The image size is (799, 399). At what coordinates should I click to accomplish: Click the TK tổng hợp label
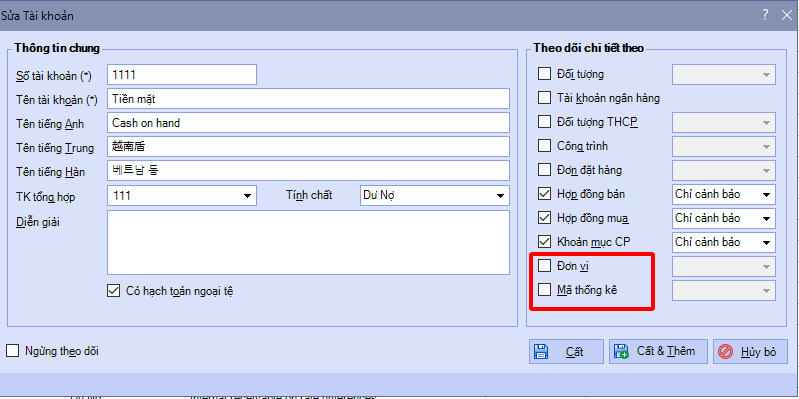[x=45, y=197]
